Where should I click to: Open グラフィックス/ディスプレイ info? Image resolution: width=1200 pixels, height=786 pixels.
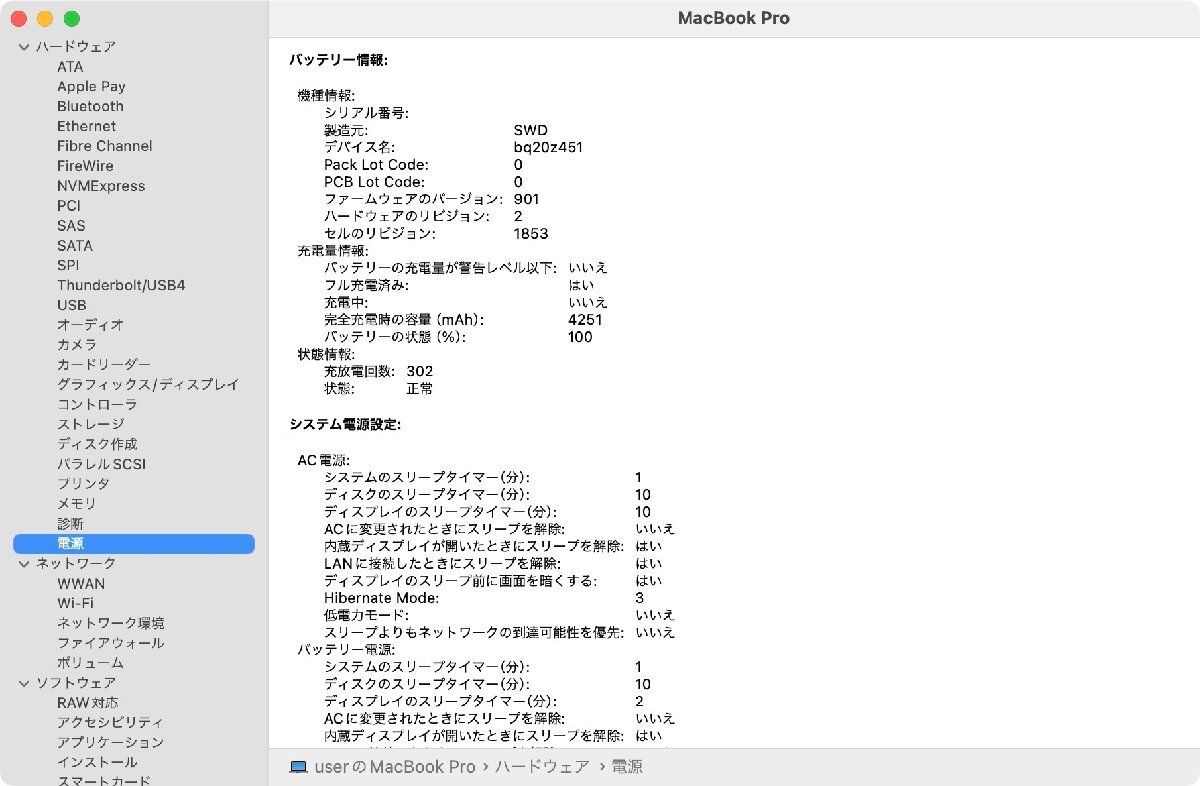coord(148,385)
